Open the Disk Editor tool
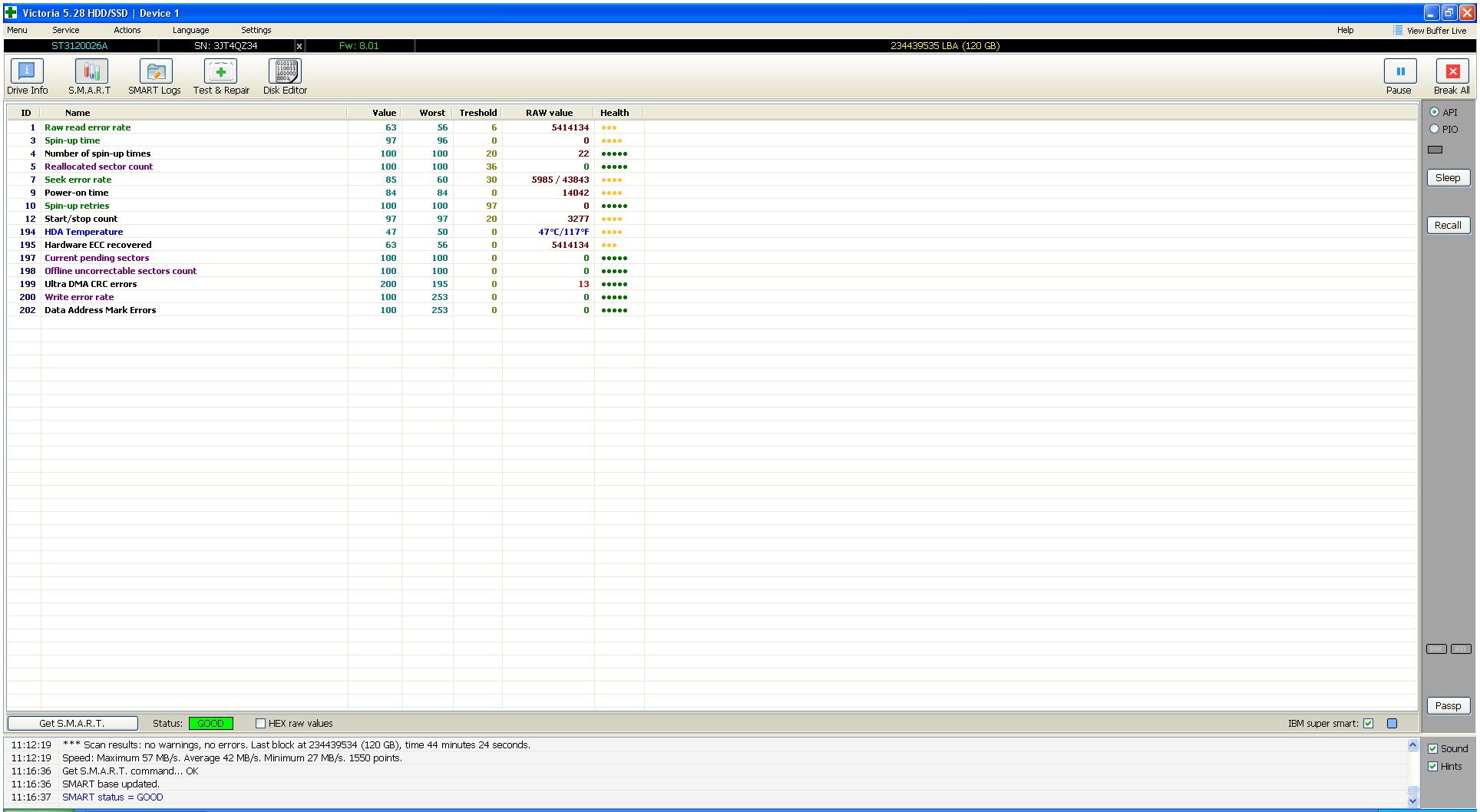Viewport: 1480px width, 812px height. point(285,77)
